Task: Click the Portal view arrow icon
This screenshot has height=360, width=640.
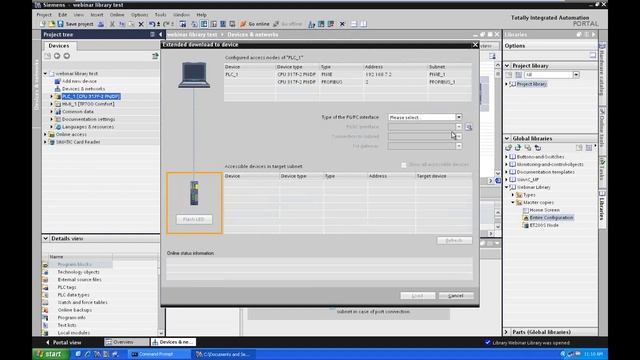Action: tap(47, 342)
